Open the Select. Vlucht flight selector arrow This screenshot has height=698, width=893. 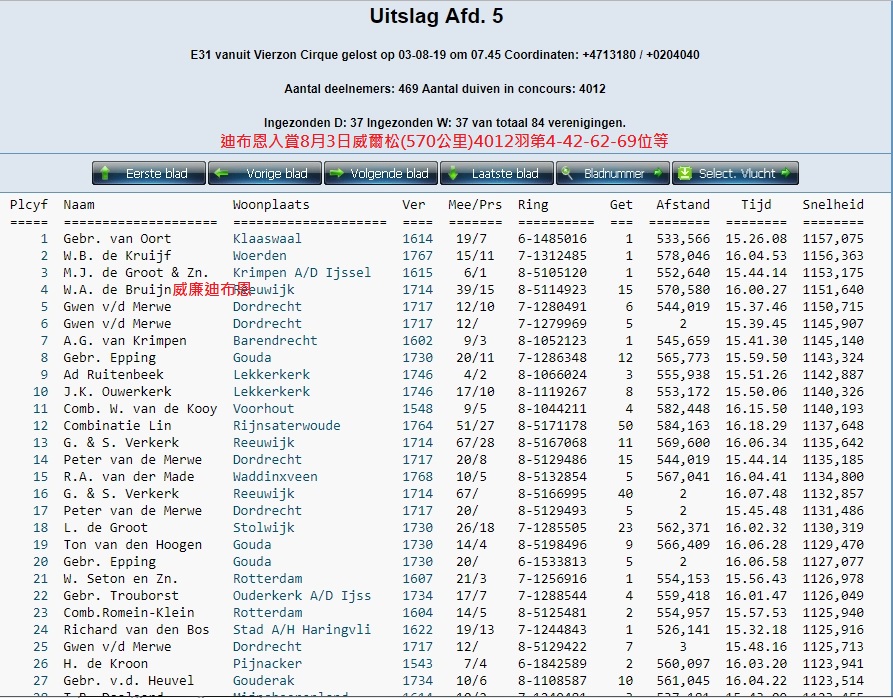[x=787, y=174]
